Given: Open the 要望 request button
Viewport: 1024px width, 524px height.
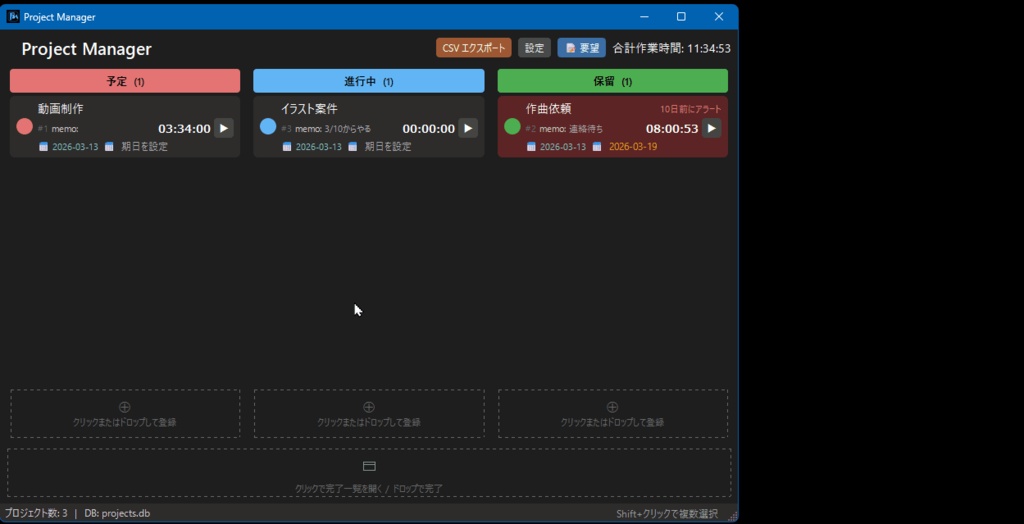Looking at the screenshot, I should pos(582,48).
